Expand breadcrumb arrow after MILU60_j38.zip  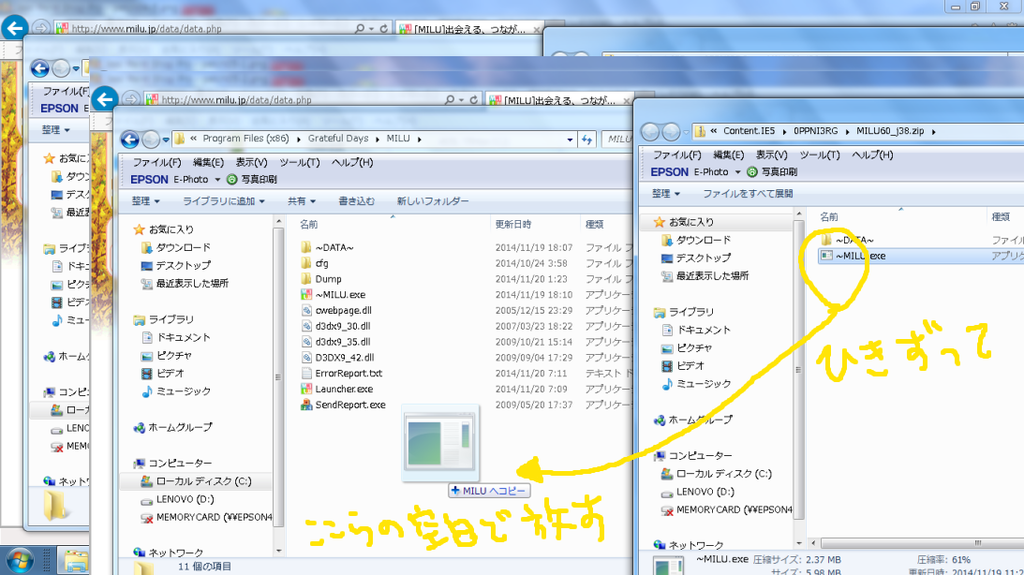click(x=934, y=131)
